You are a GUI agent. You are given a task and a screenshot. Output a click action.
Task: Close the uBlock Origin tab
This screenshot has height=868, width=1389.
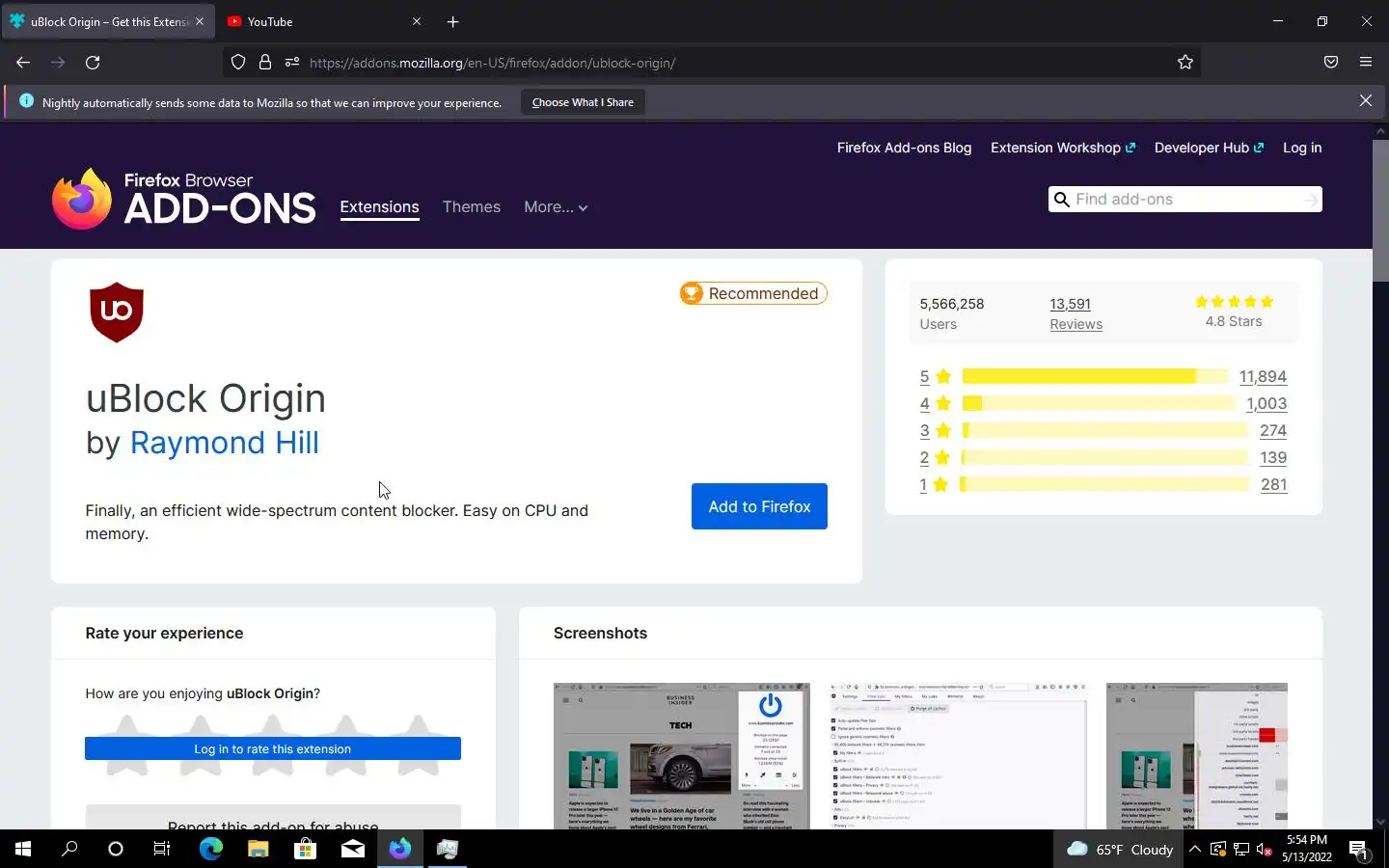coord(200,21)
